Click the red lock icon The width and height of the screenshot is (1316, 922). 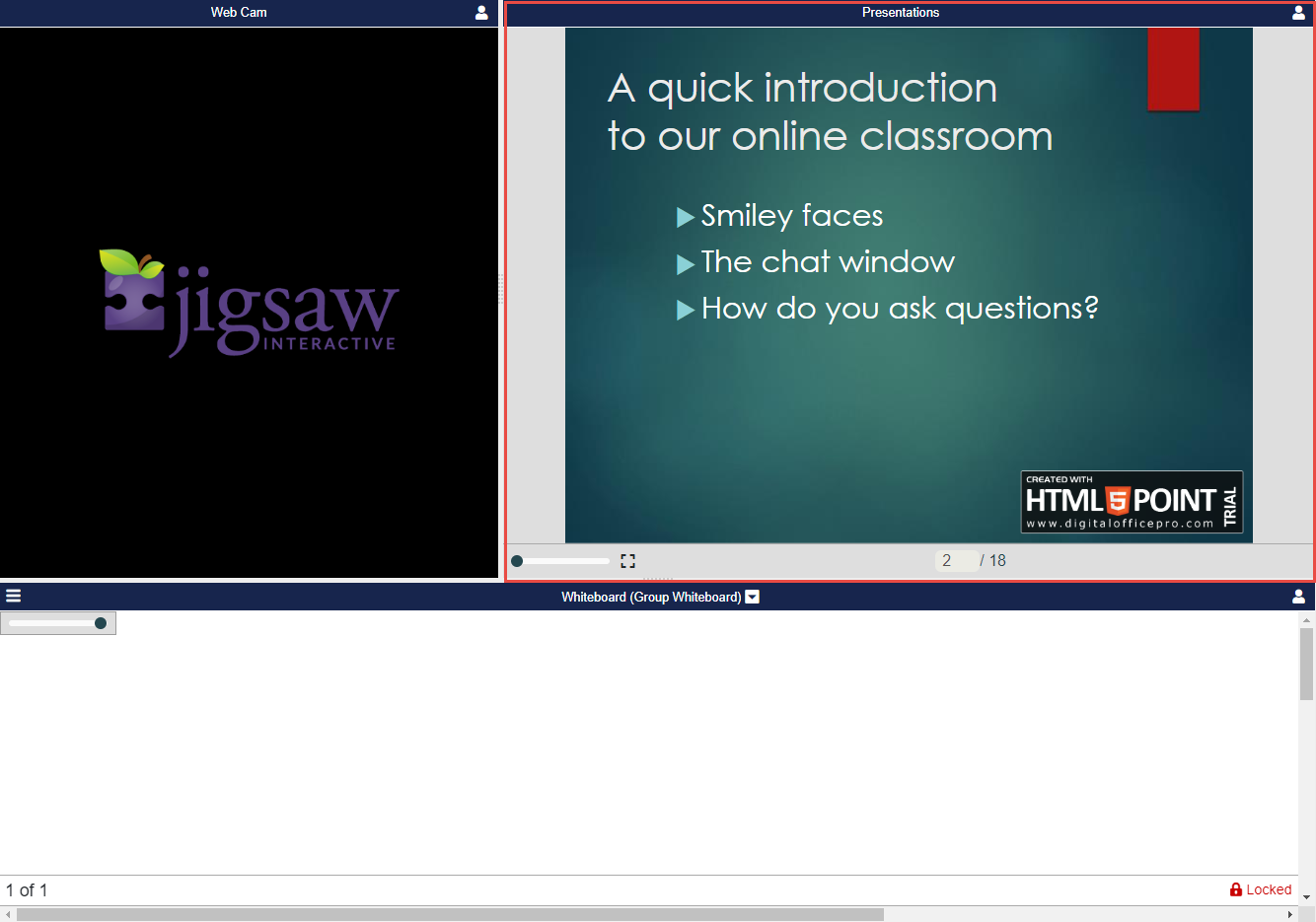point(1235,889)
